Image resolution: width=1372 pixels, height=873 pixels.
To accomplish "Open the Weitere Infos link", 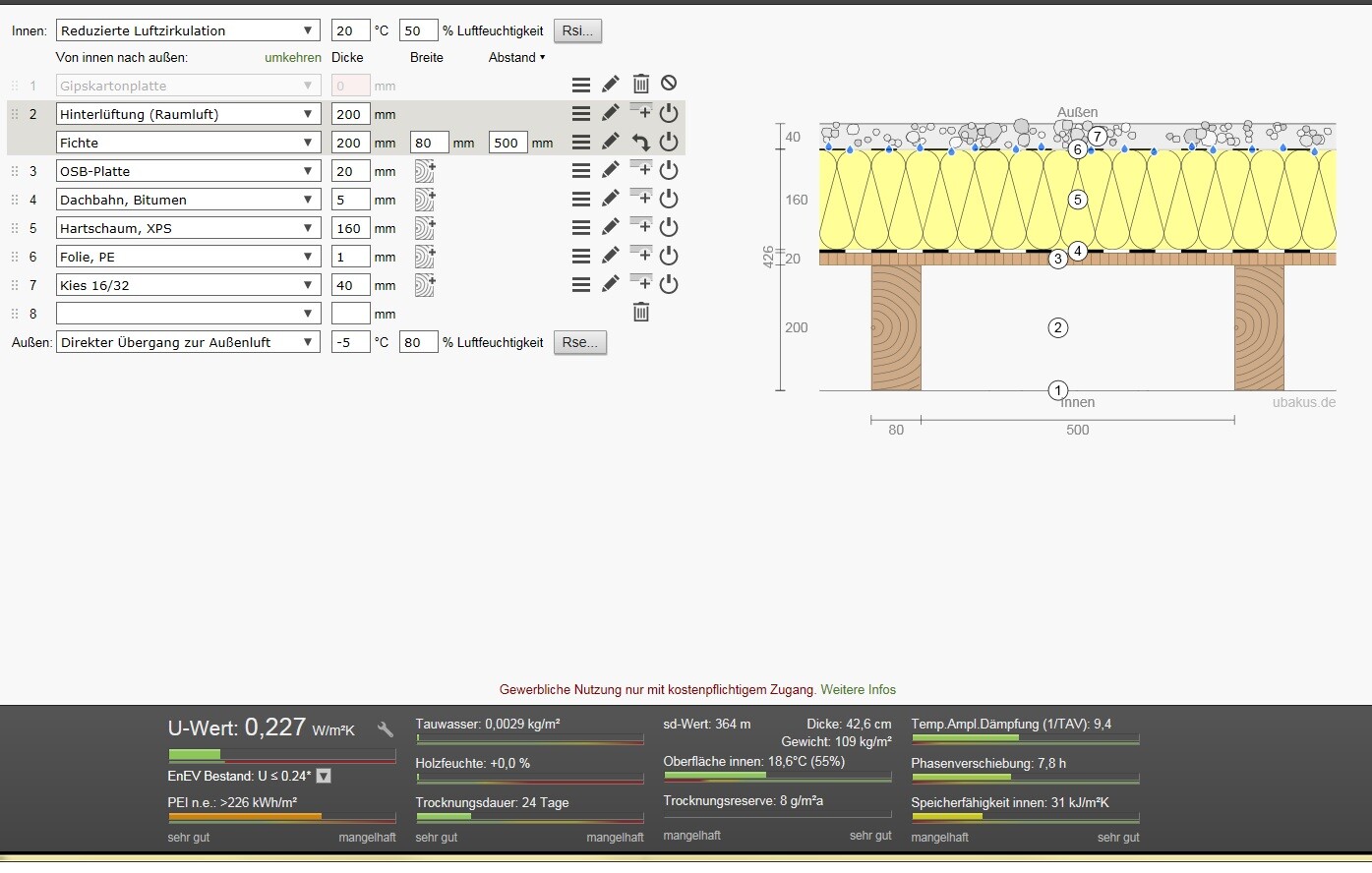I will pyautogui.click(x=858, y=689).
